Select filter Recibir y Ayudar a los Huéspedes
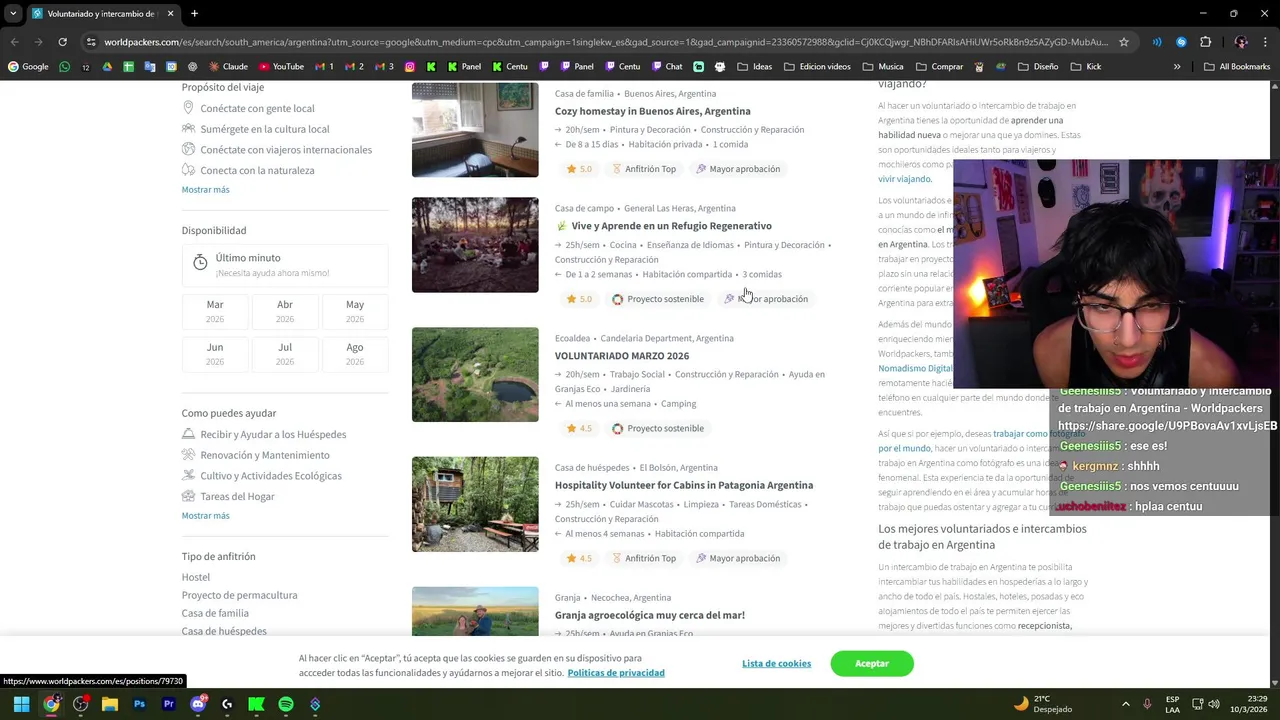This screenshot has width=1280, height=720. point(264,434)
